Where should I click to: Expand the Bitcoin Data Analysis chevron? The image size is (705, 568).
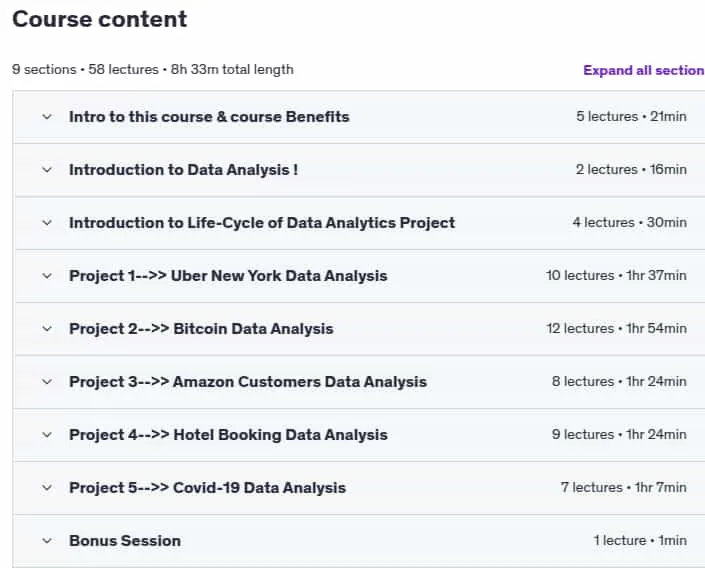point(47,329)
